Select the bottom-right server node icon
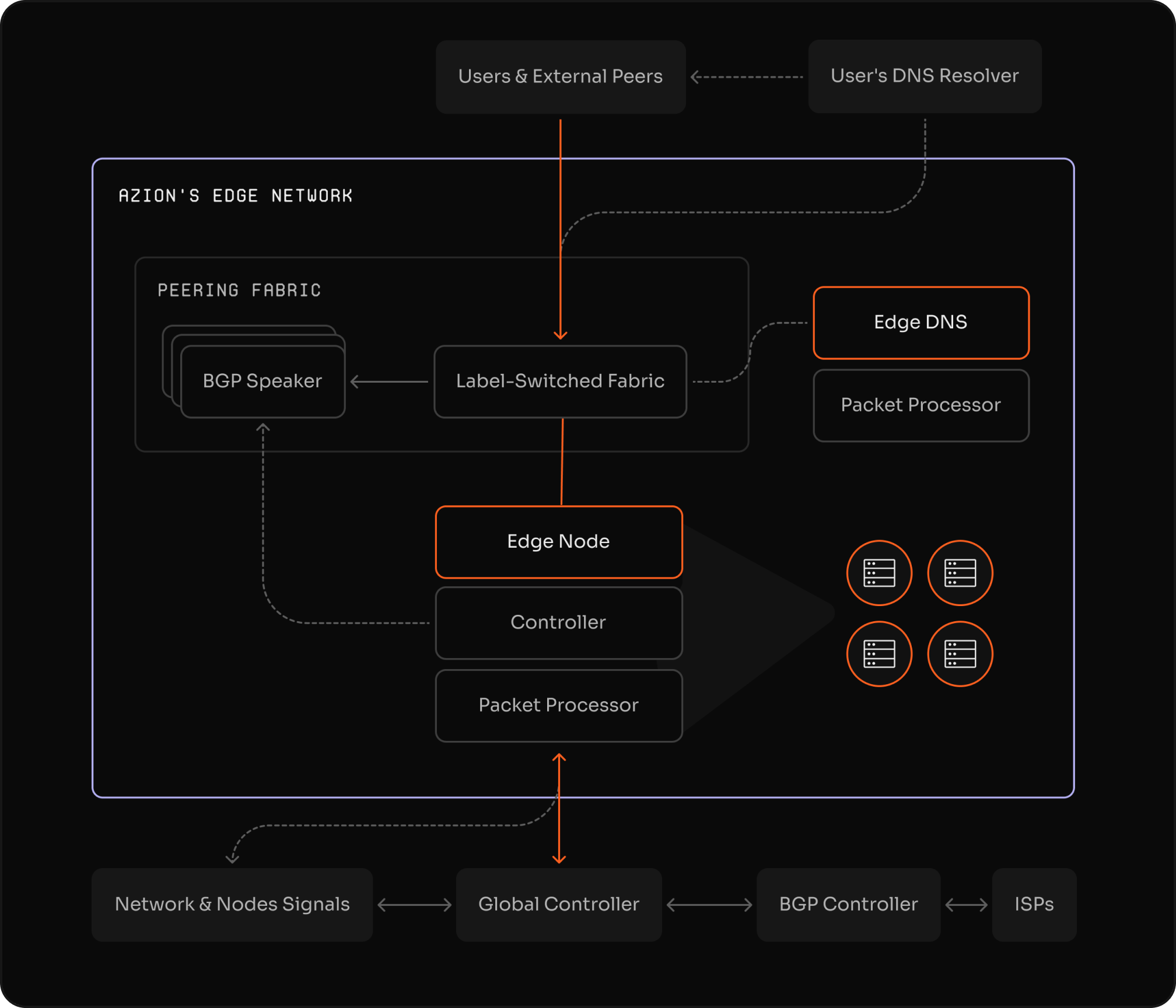 [960, 653]
